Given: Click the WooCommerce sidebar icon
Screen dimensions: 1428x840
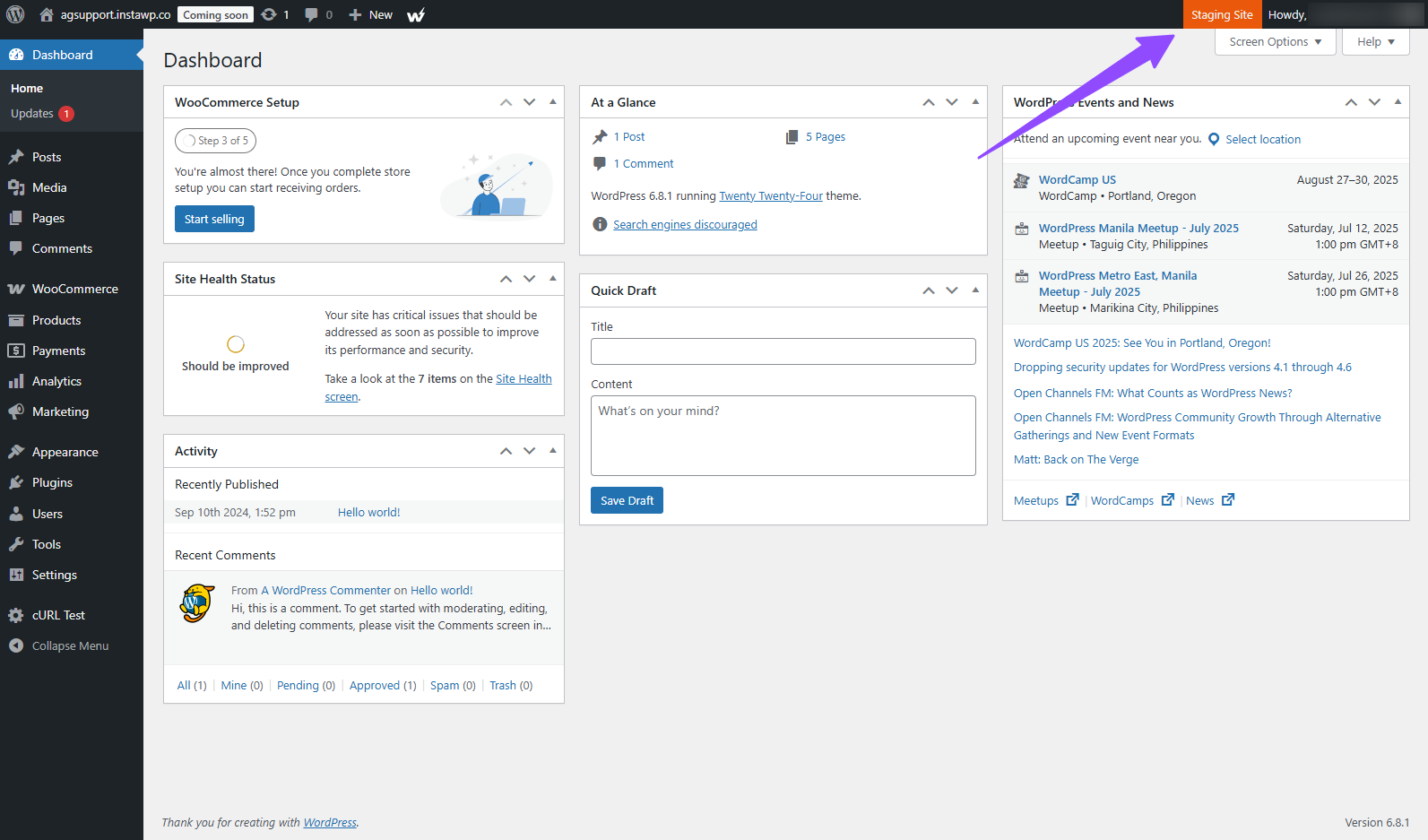Looking at the screenshot, I should coord(16,289).
